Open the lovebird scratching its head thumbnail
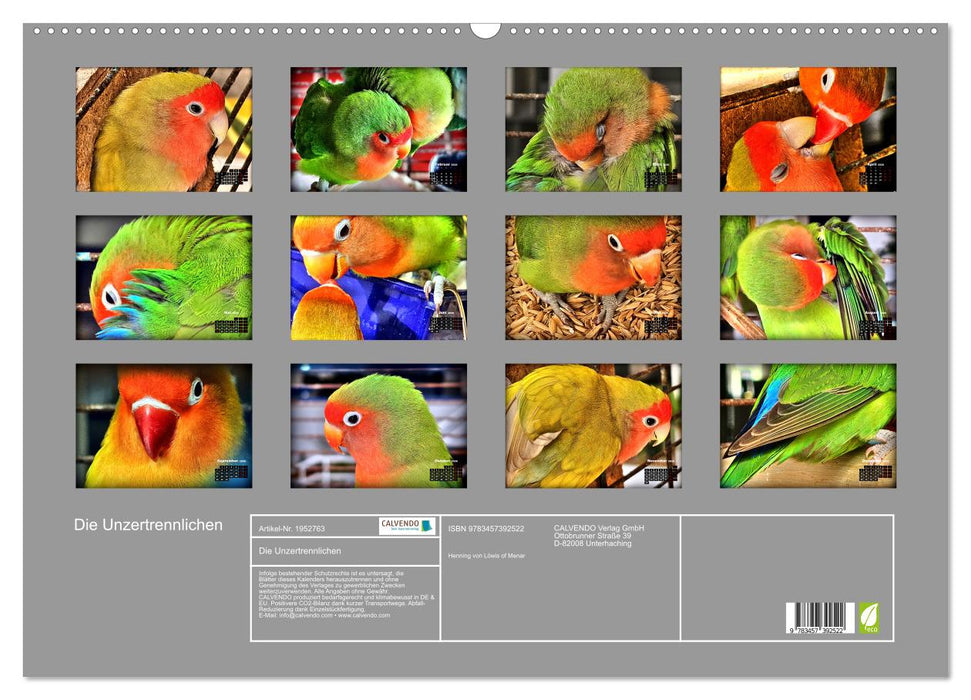 coord(164,278)
